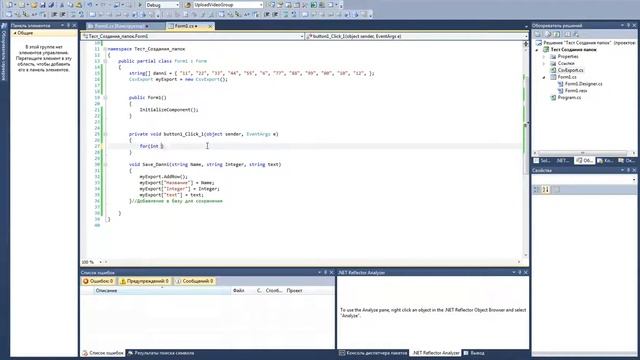Image resolution: width=640 pixels, height=360 pixels.
Task: Collapse the Form1.cs tree node arrow
Action: point(544,77)
